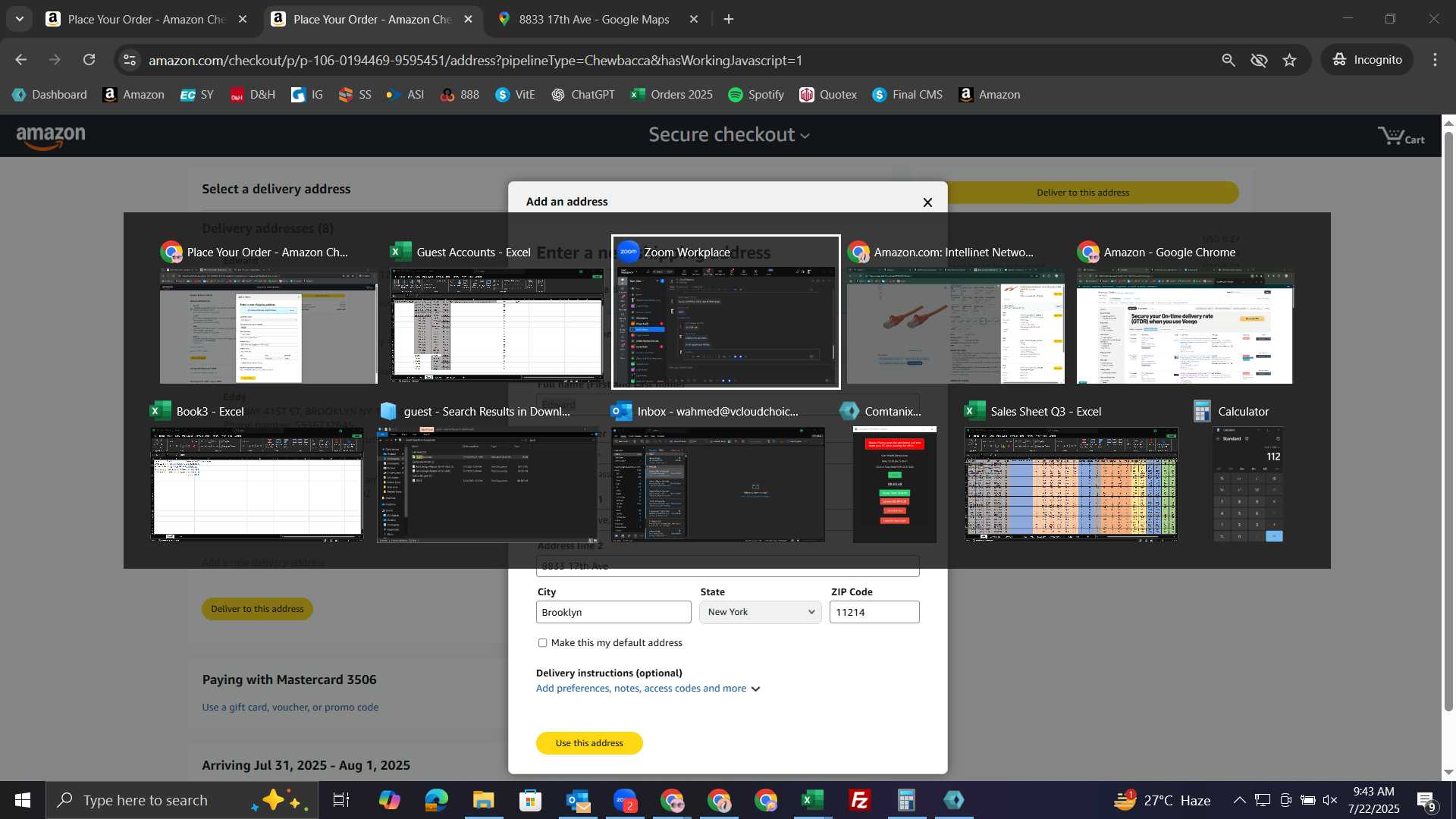Click the Deliver to this address button at left
Screen dimensions: 1456x819
pyautogui.click(x=257, y=609)
